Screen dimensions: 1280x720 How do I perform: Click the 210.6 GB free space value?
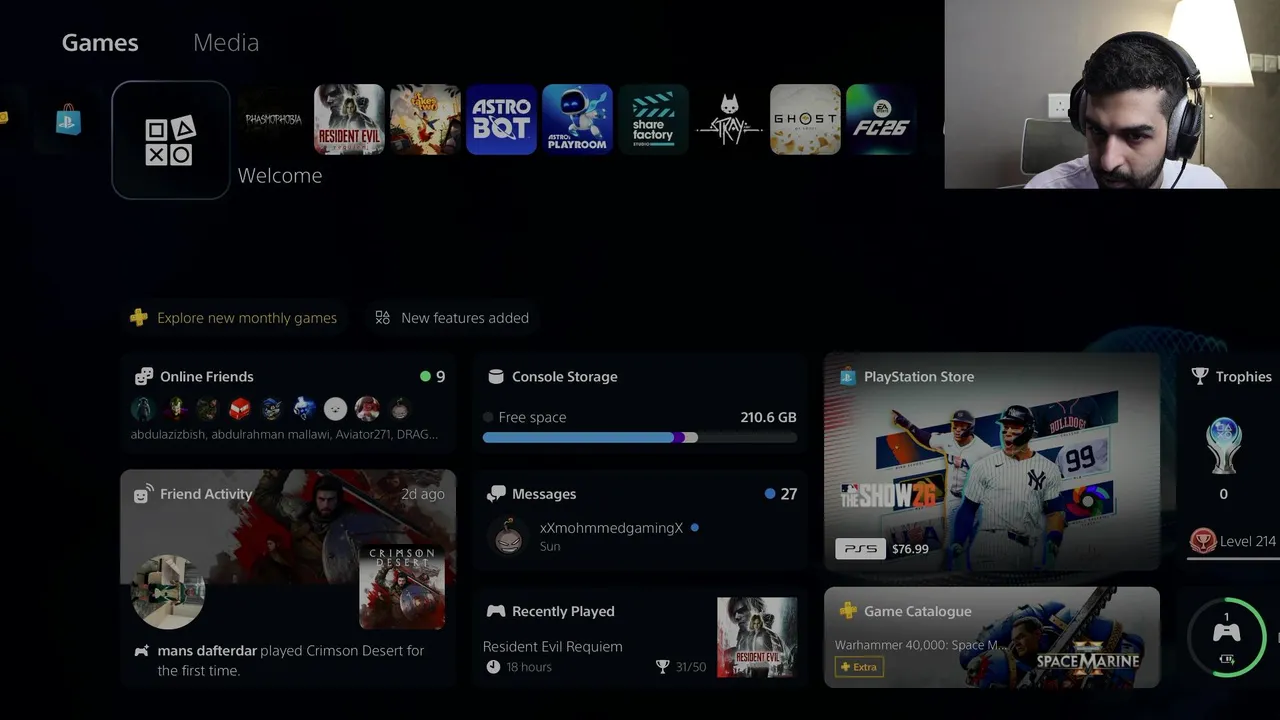click(x=768, y=417)
